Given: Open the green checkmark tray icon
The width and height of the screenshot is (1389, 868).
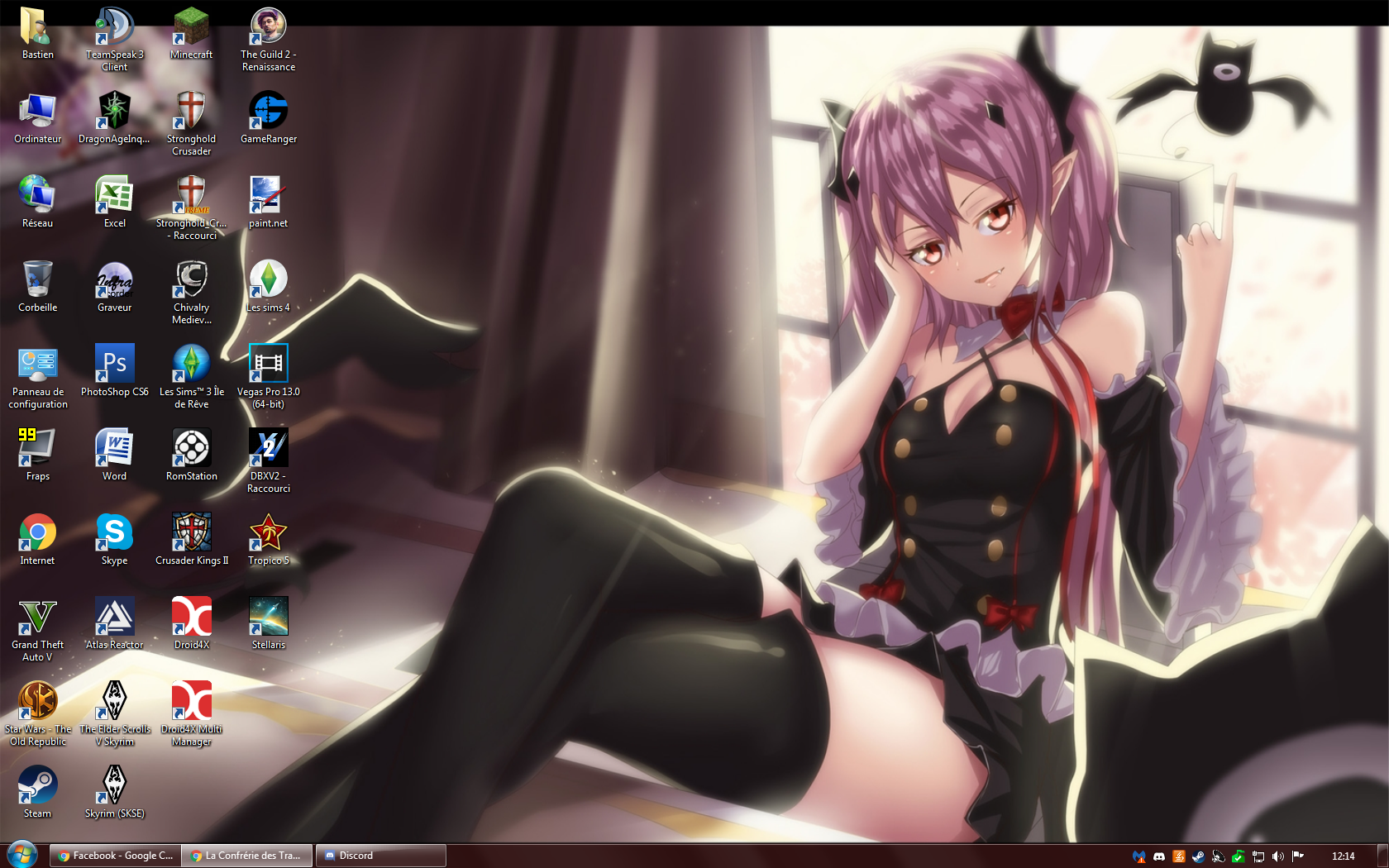Looking at the screenshot, I should (1238, 856).
